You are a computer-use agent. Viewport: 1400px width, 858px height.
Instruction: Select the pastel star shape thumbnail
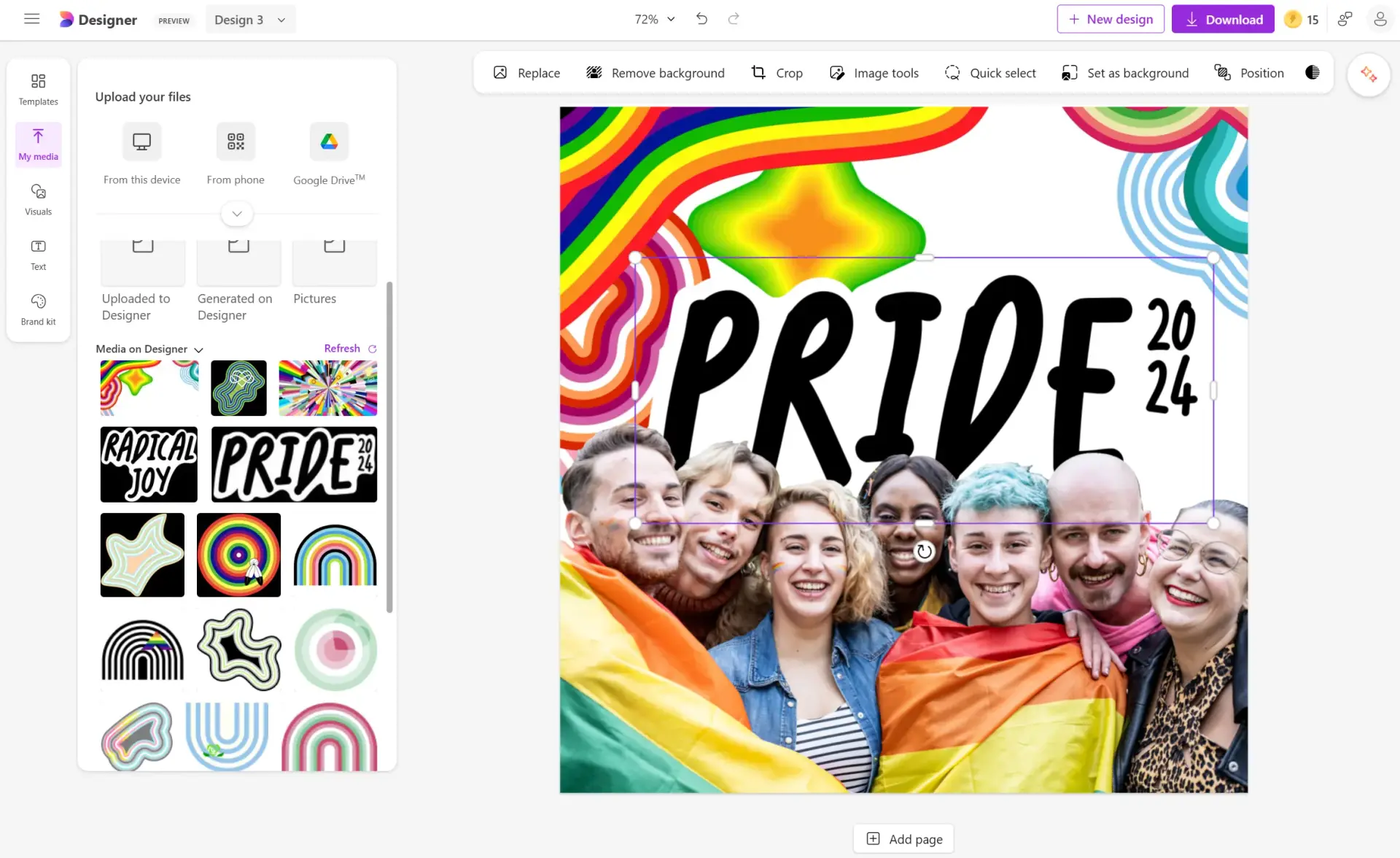click(142, 554)
